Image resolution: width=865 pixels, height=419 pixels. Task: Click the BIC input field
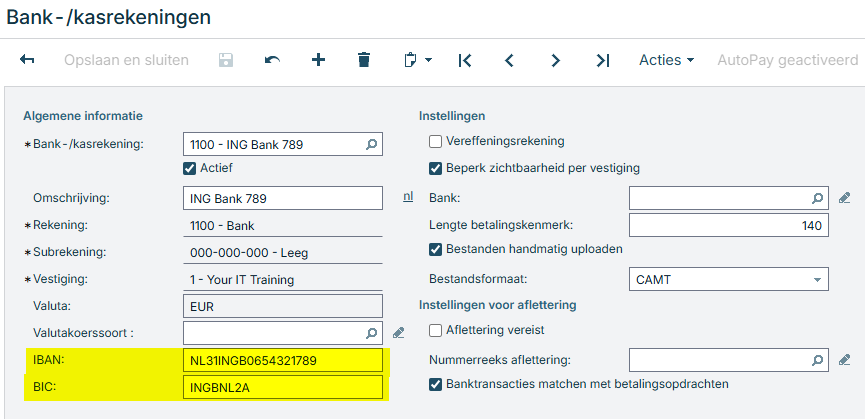[x=282, y=388]
